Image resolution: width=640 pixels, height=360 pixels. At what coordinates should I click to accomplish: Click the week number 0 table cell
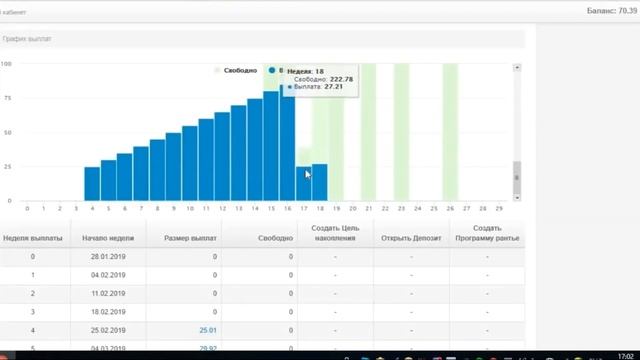[x=33, y=257]
